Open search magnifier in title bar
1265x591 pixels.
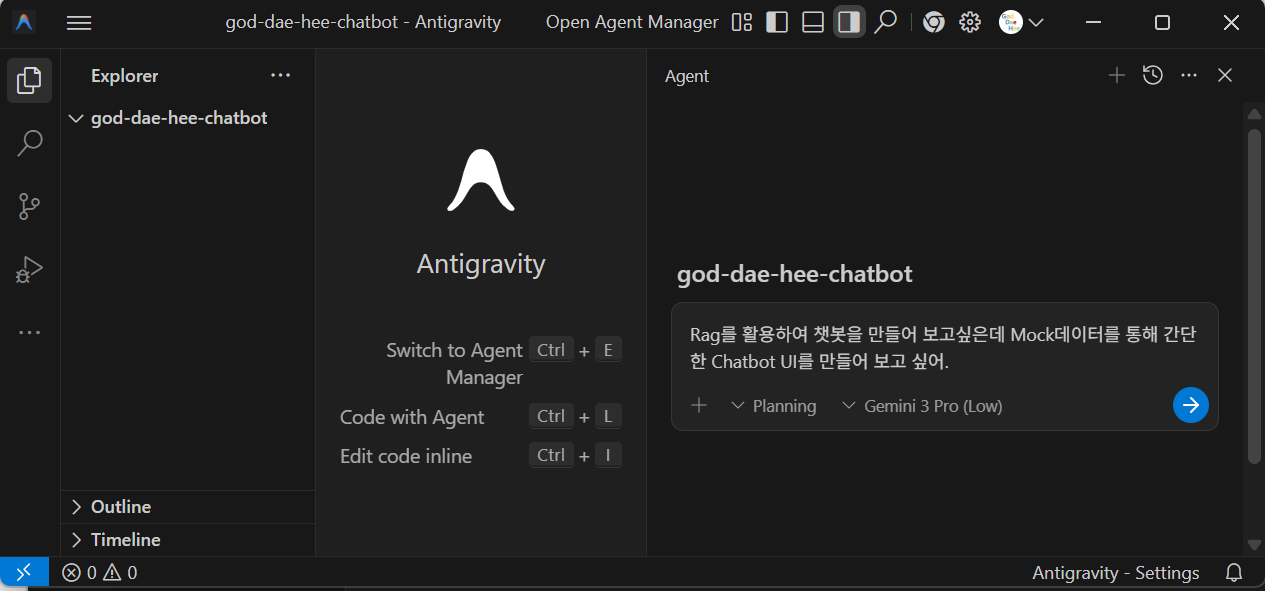coord(885,22)
